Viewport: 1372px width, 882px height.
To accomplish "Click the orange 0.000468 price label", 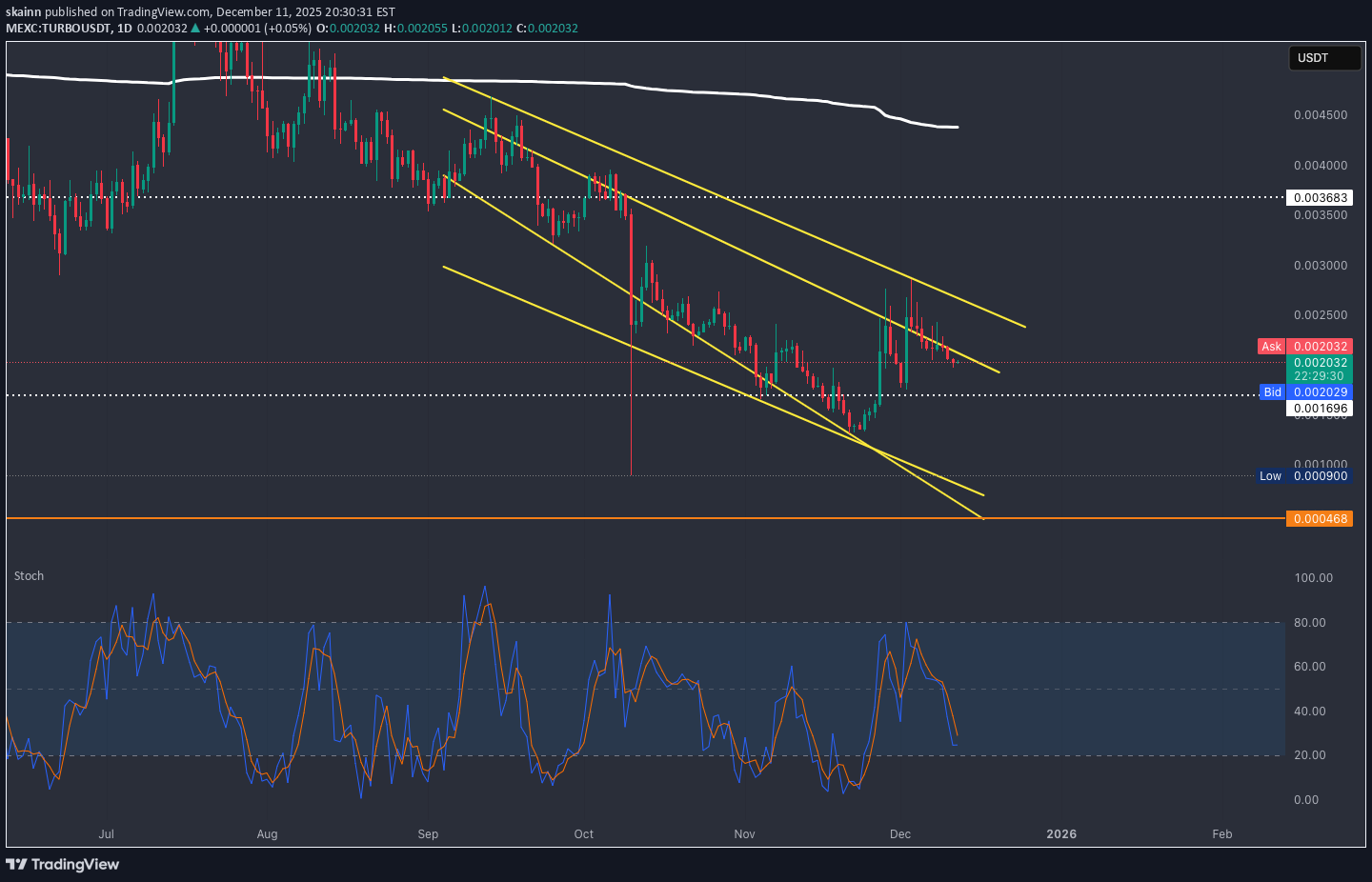I will coord(1320,519).
